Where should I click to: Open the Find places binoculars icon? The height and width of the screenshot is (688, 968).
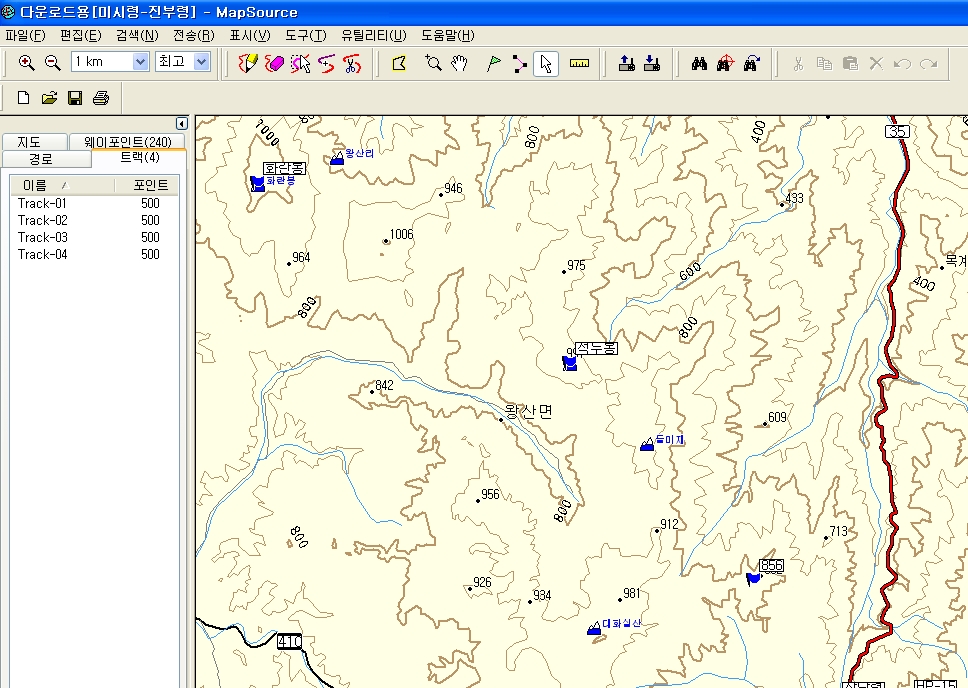pos(700,63)
